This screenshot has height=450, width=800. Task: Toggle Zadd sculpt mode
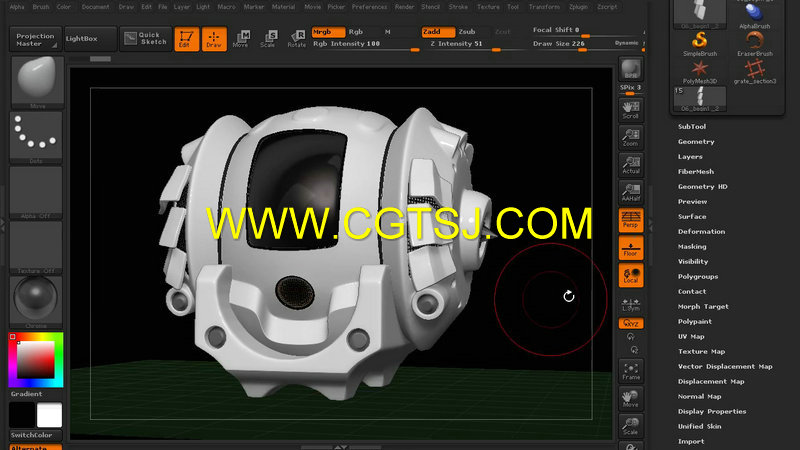pyautogui.click(x=438, y=32)
